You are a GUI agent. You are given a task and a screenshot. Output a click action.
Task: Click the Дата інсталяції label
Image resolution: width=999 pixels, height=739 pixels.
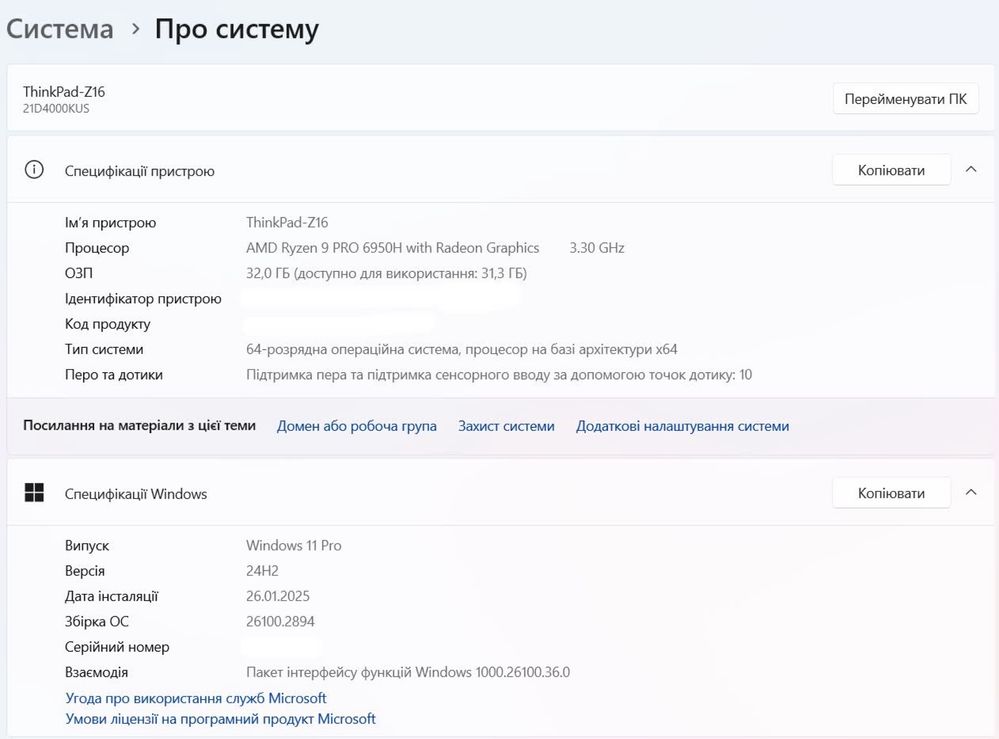pyautogui.click(x=111, y=596)
